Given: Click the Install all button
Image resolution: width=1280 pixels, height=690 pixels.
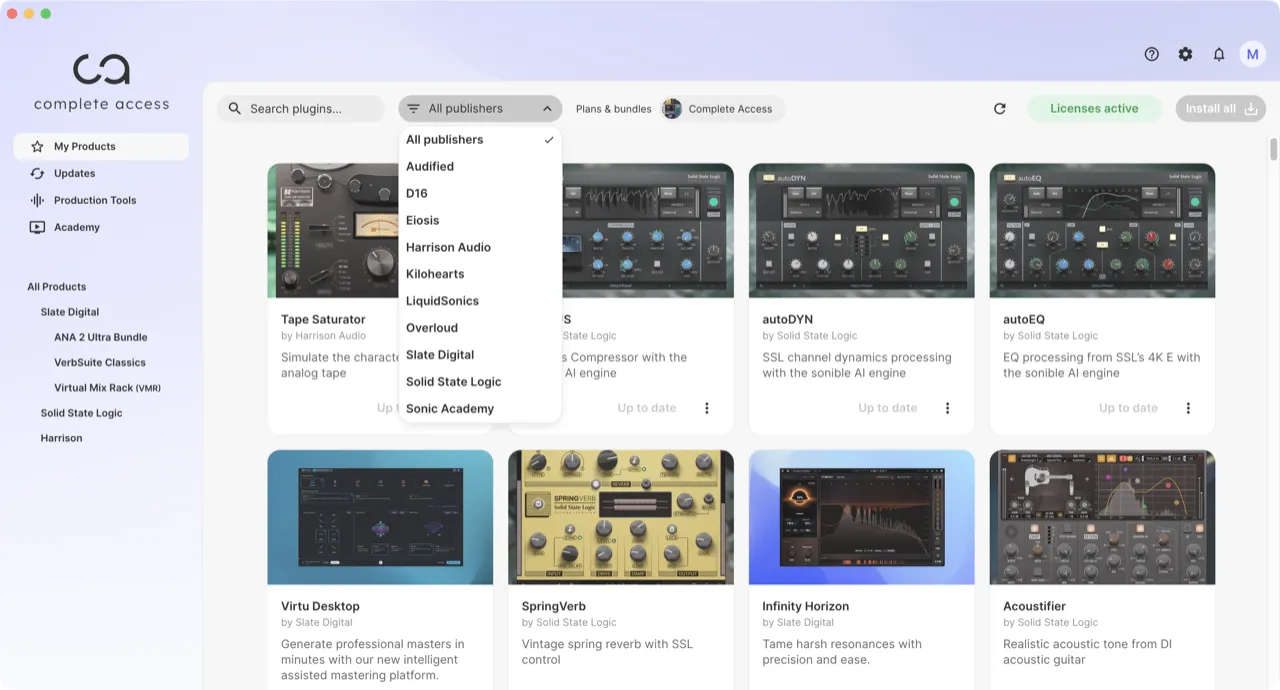Looking at the screenshot, I should point(1220,109).
